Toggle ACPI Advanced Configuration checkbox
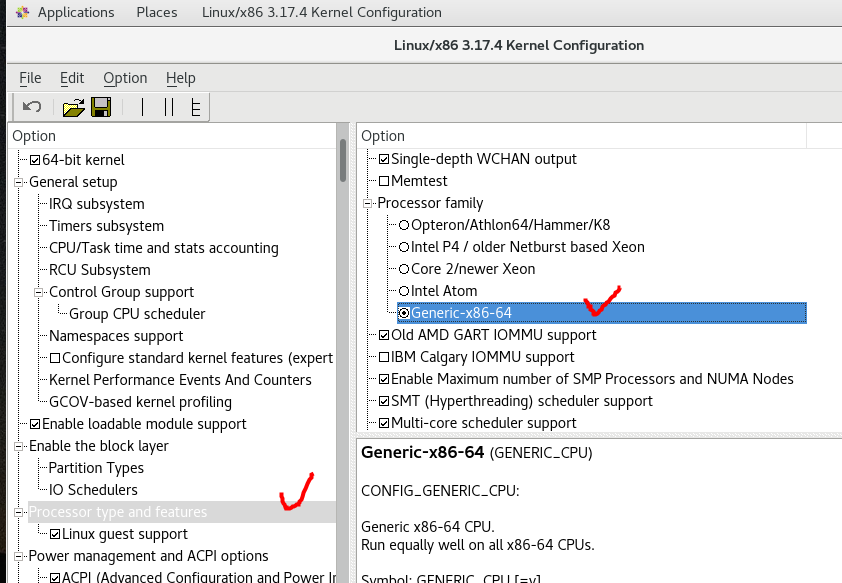This screenshot has width=842, height=583. [55, 578]
